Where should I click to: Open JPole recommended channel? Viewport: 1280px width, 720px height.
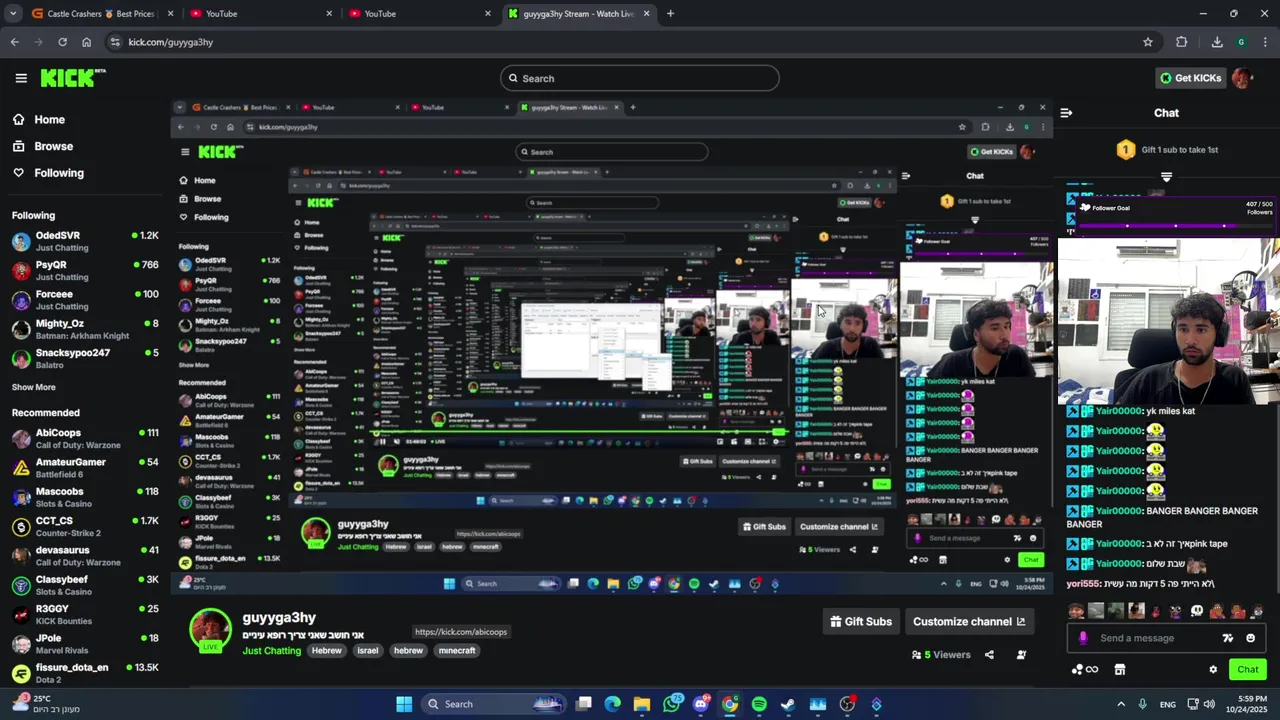point(85,643)
